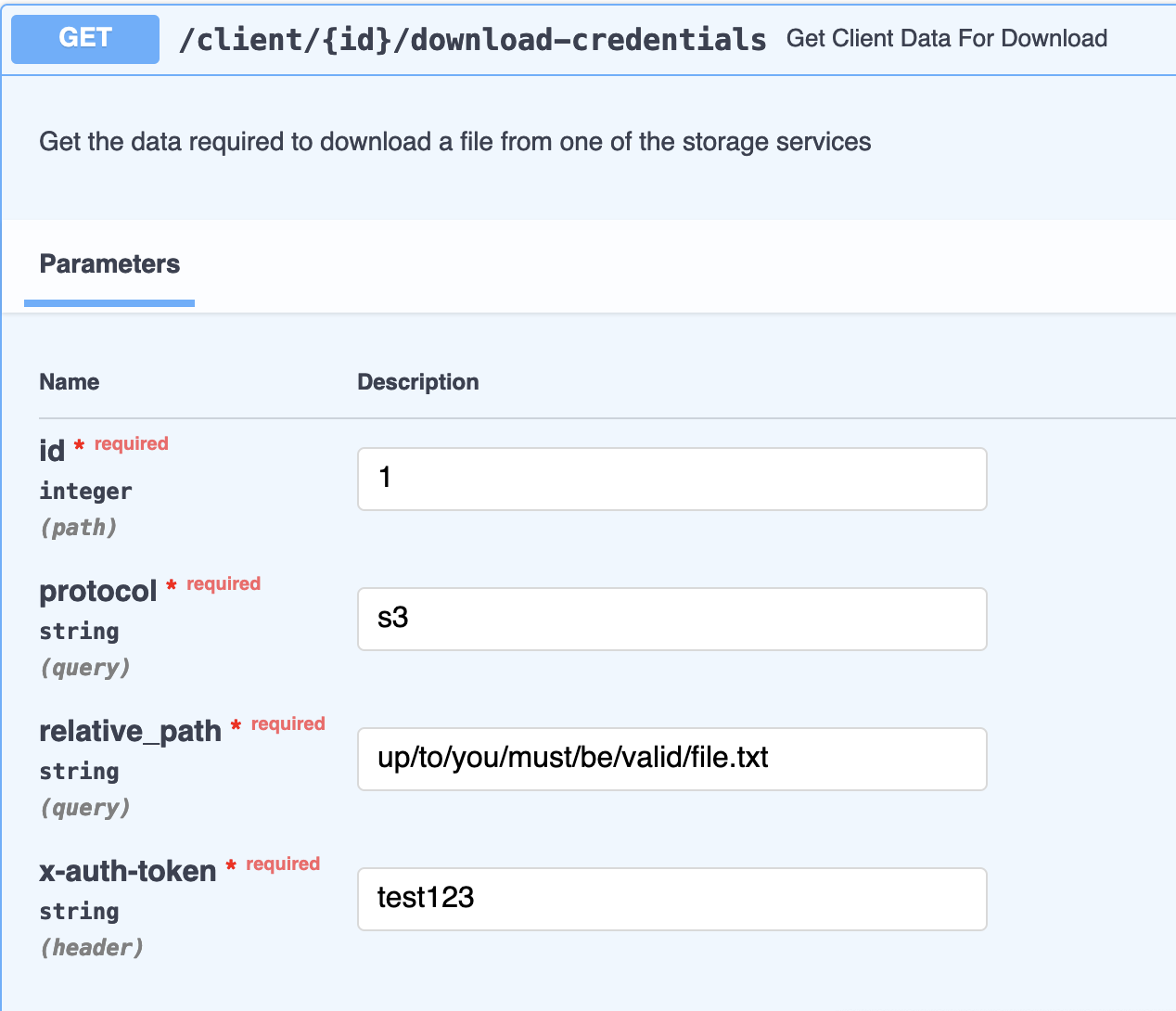Screen dimensions: 1176x1011
Task: Click the 'required' label next to x-auth-token
Action: [283, 864]
